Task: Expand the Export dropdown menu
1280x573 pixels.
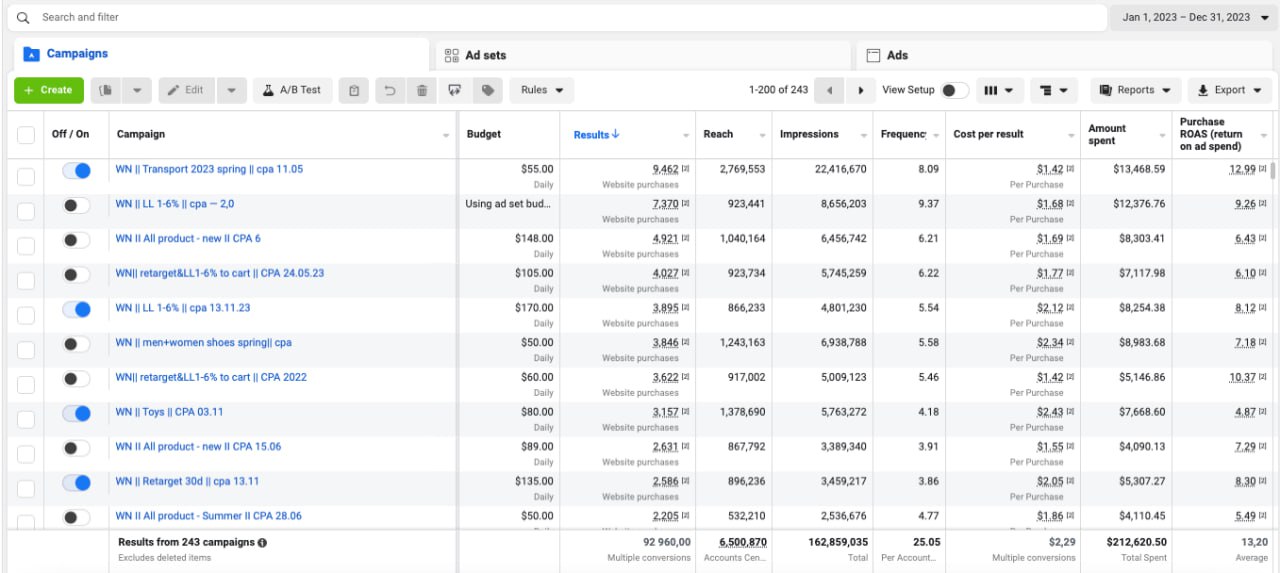Action: (x=1230, y=90)
